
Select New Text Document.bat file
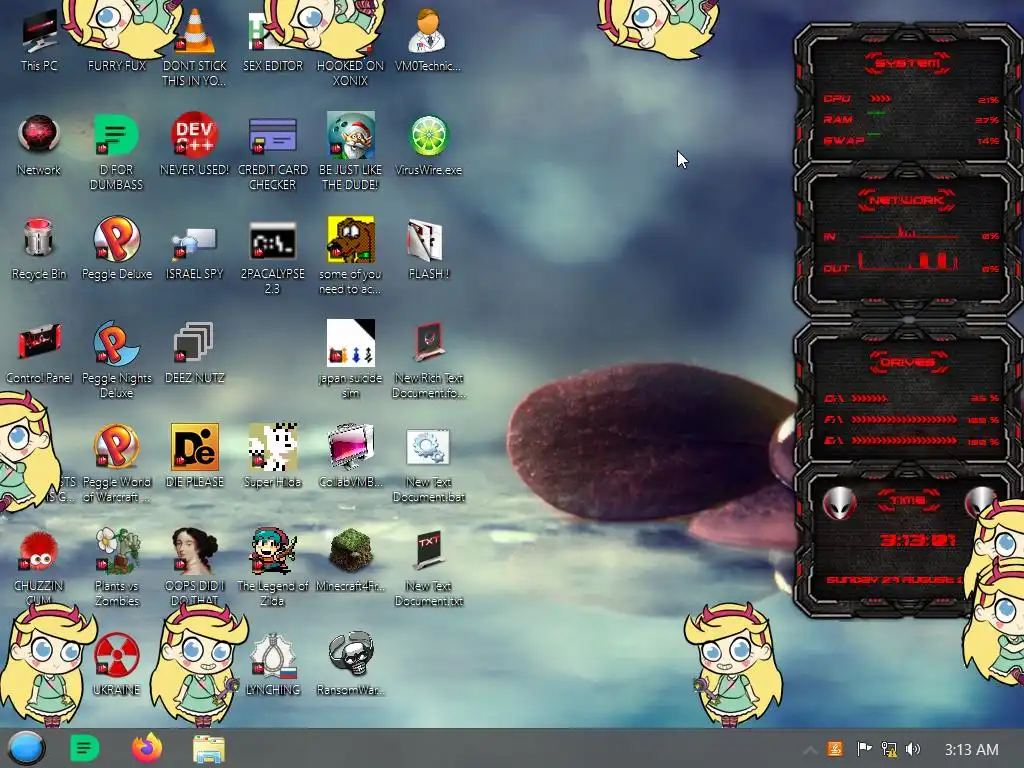pyautogui.click(x=428, y=466)
